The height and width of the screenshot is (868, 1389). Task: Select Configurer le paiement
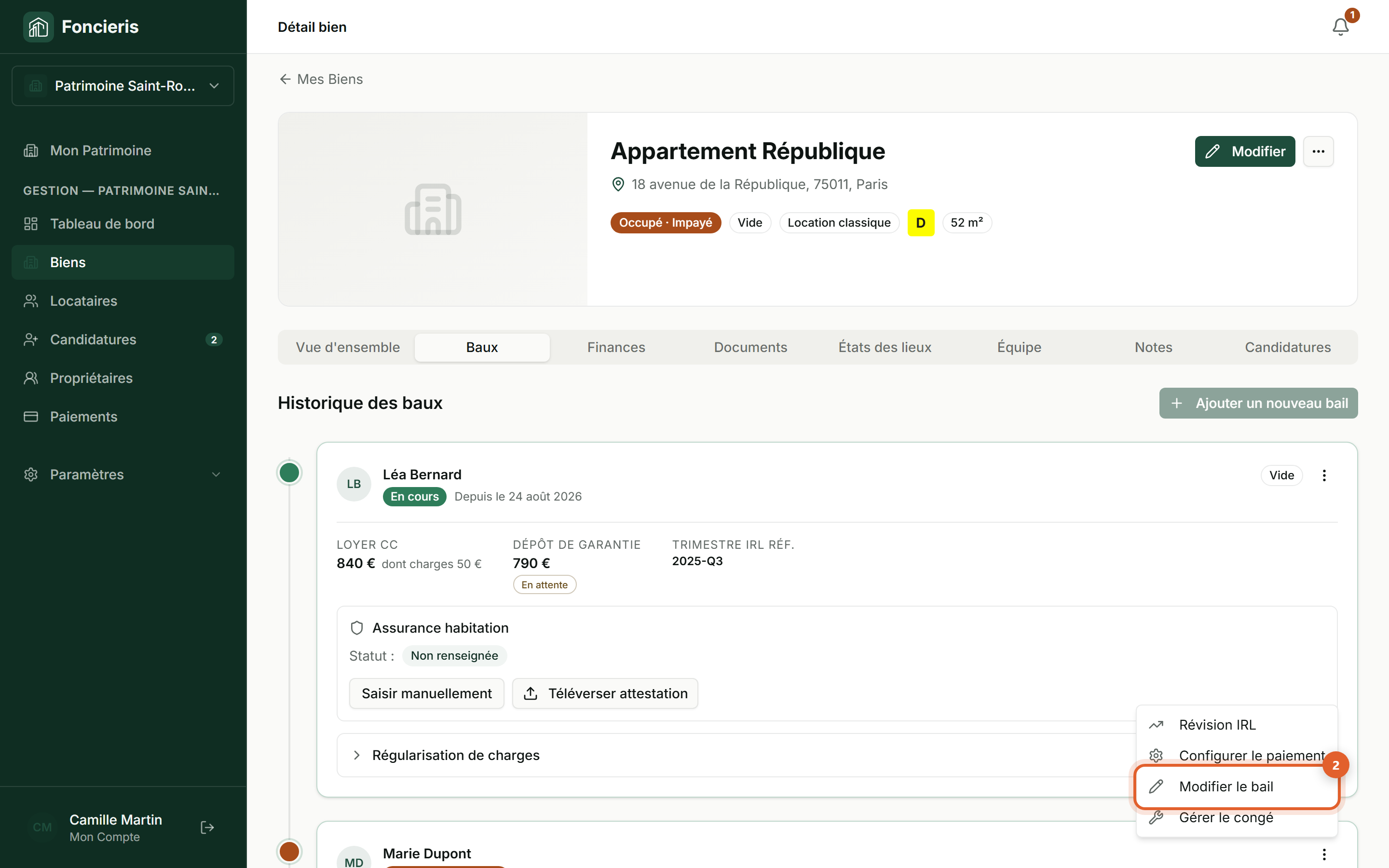point(1236,756)
